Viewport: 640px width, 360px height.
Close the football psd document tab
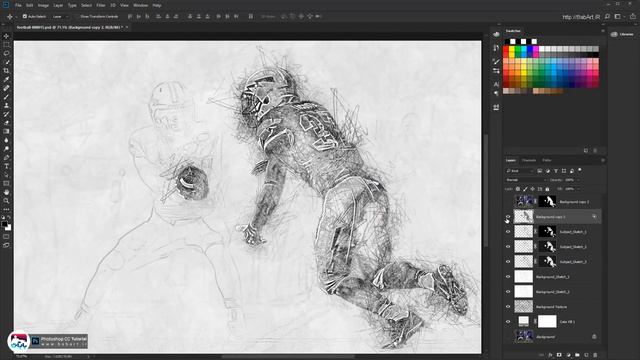(127, 27)
